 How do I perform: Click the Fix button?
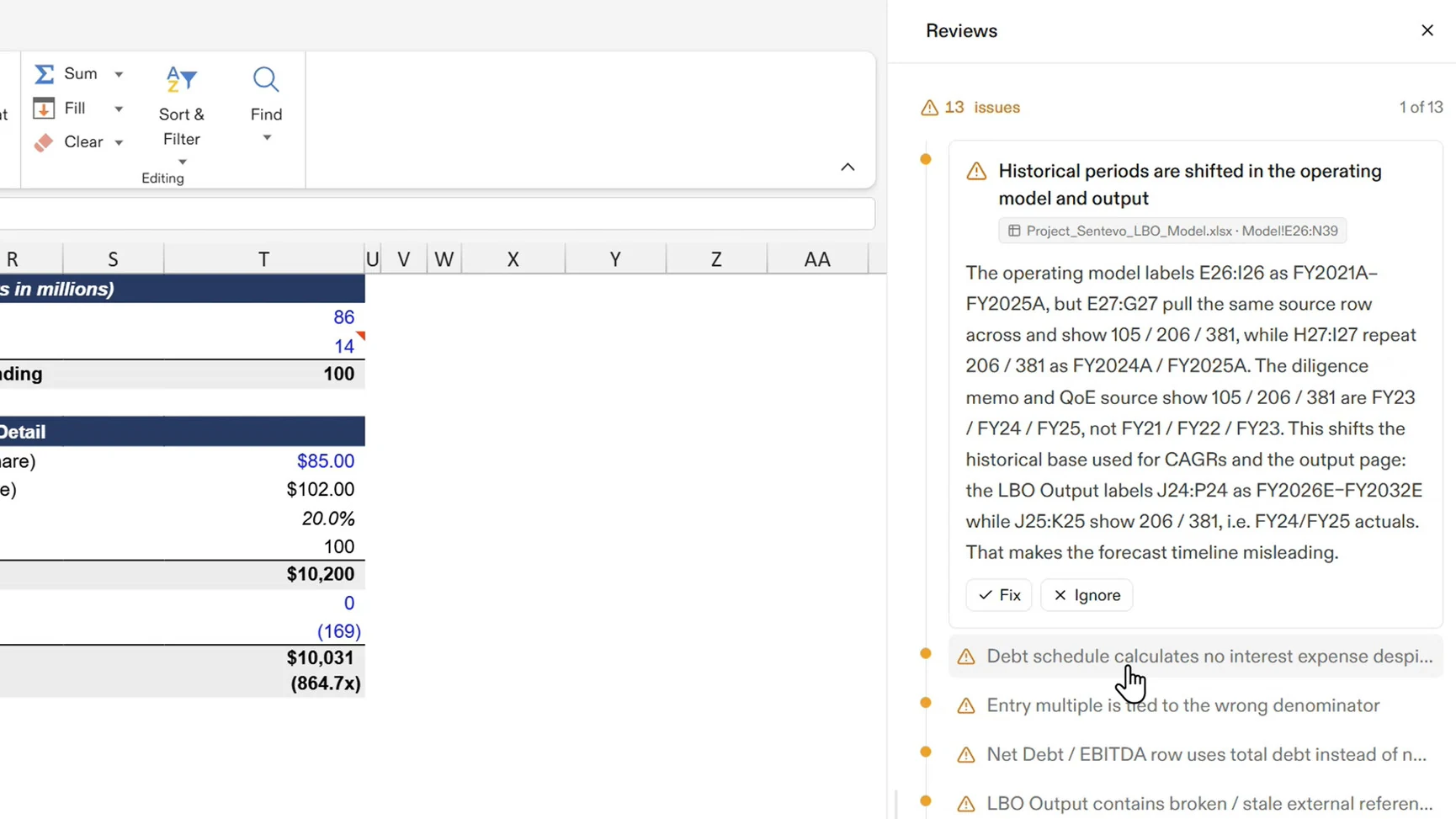[x=999, y=595]
